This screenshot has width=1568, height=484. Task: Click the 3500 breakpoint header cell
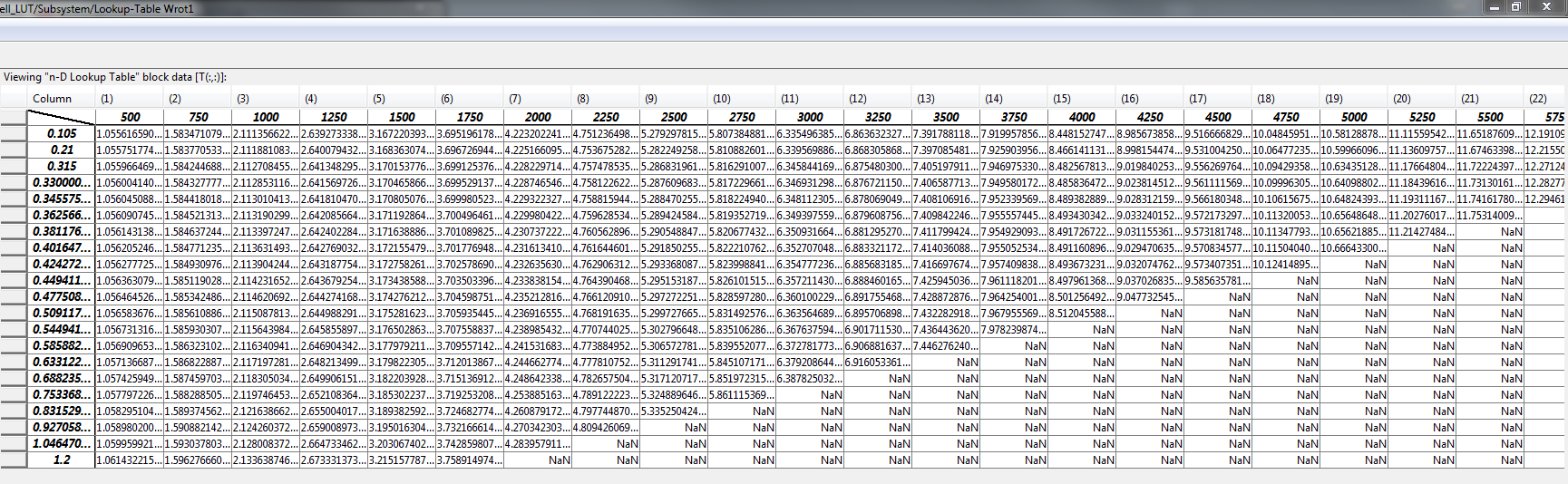point(946,117)
